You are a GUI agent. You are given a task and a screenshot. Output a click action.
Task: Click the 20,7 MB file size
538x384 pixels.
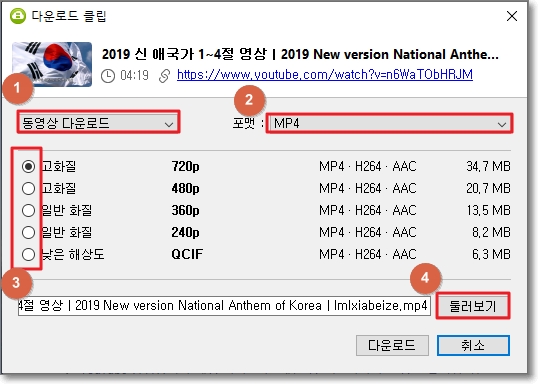[x=488, y=188]
